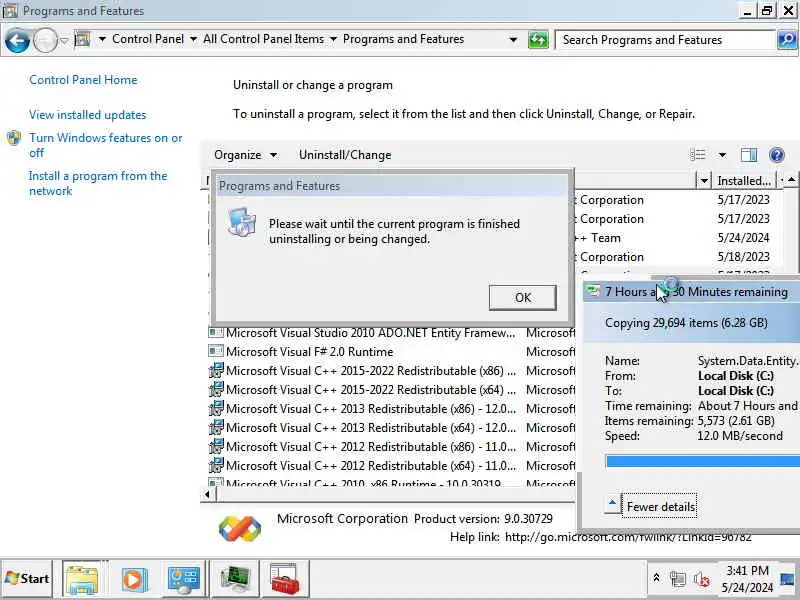Open Control Panel taskbar icon
The width and height of the screenshot is (800, 600).
184,579
